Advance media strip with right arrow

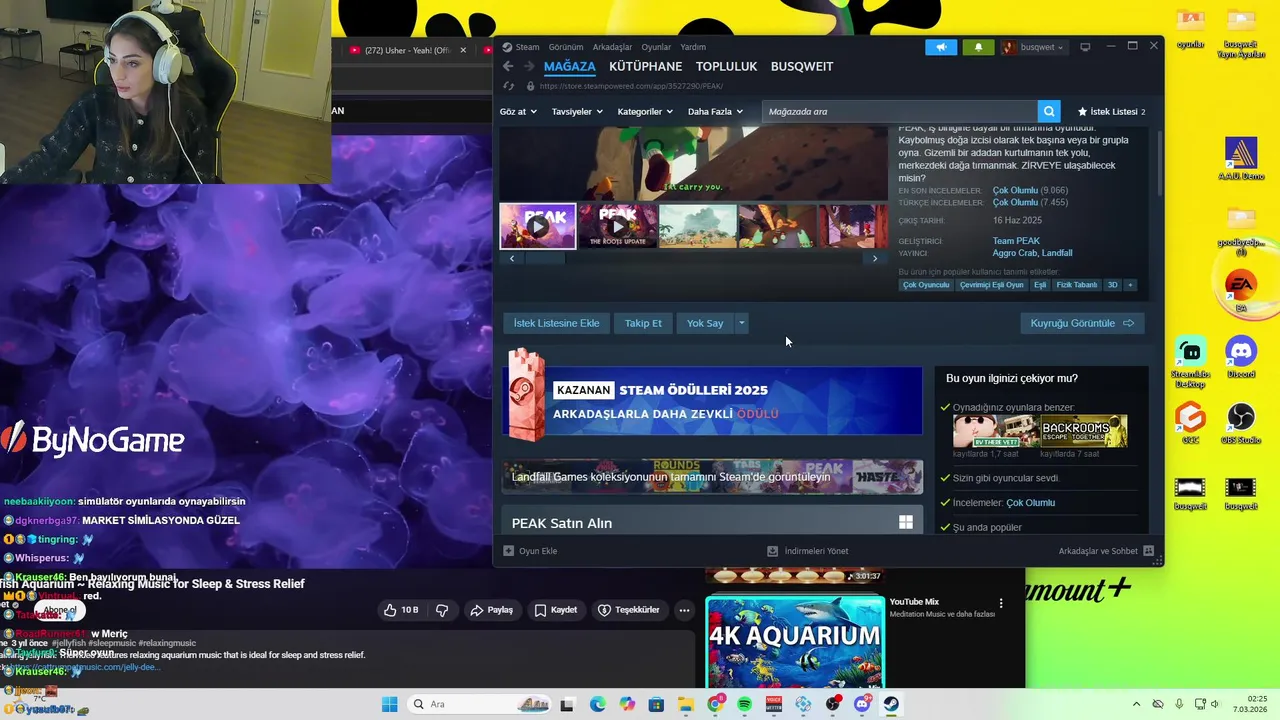point(875,258)
